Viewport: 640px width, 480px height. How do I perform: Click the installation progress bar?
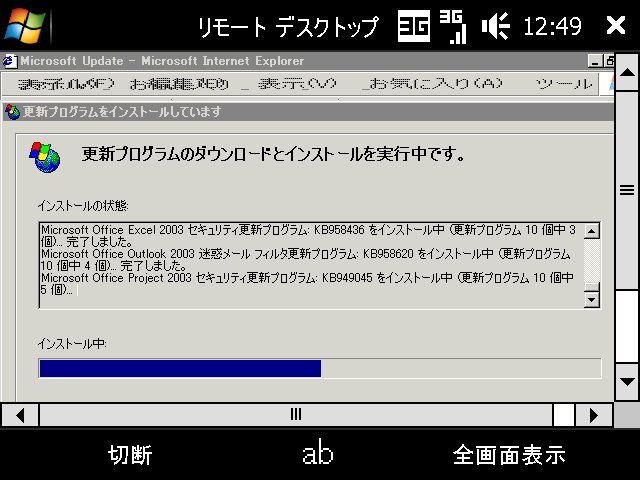[320, 368]
